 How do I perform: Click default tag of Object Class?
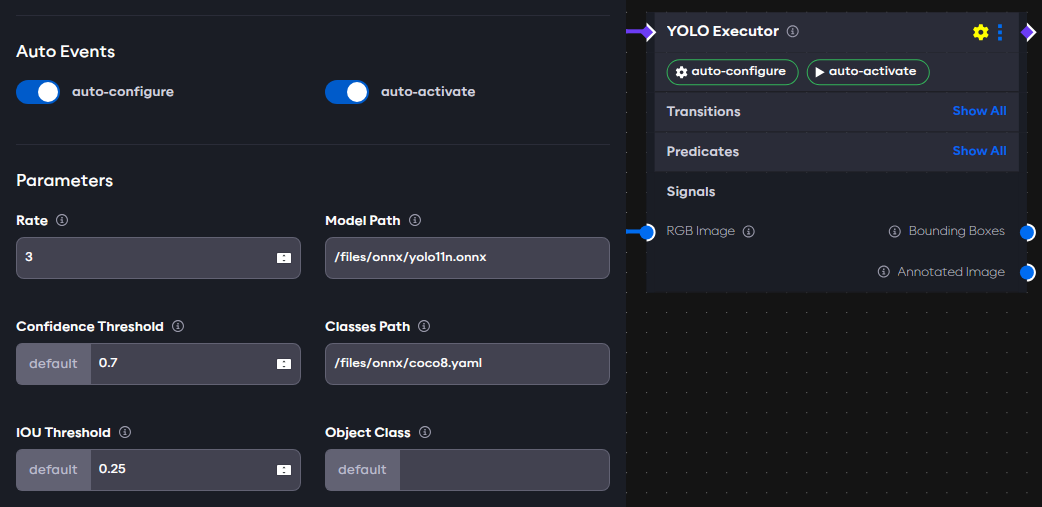(362, 470)
